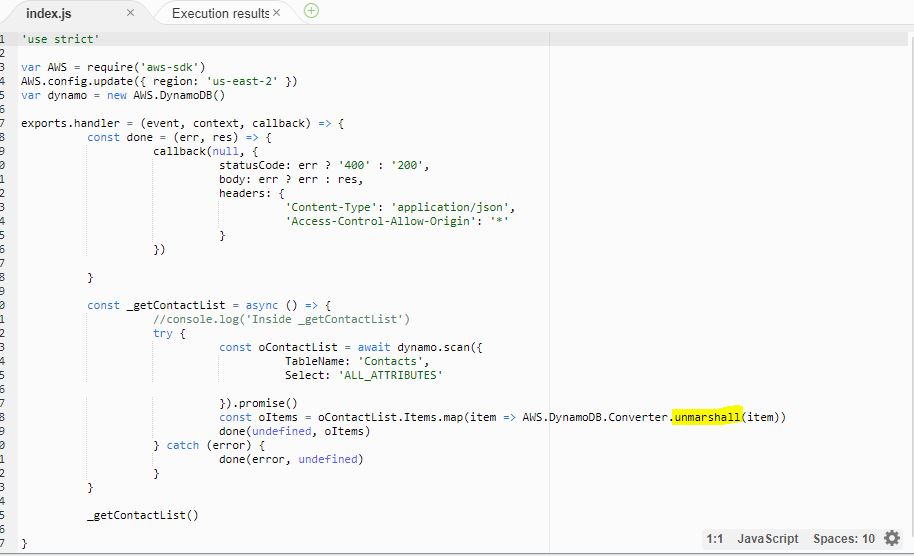The height and width of the screenshot is (556, 914).
Task: Click the const done declaration
Action: point(179,137)
